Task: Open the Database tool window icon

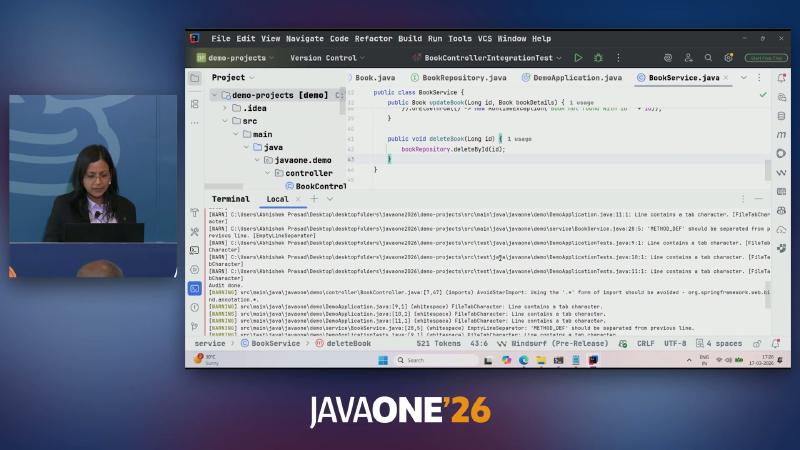Action: tap(781, 116)
